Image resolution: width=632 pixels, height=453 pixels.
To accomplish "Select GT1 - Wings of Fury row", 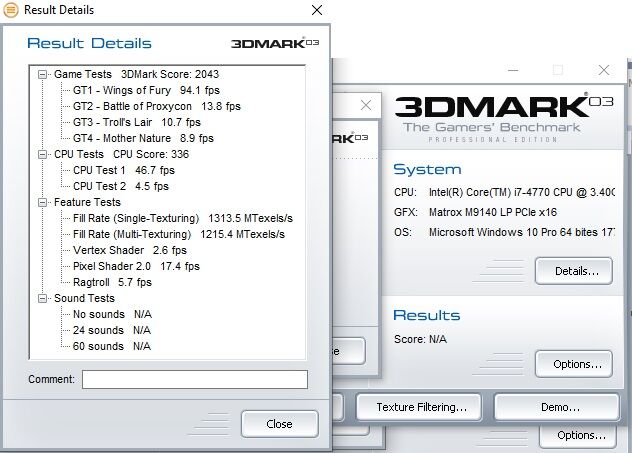I will pyautogui.click(x=146, y=90).
